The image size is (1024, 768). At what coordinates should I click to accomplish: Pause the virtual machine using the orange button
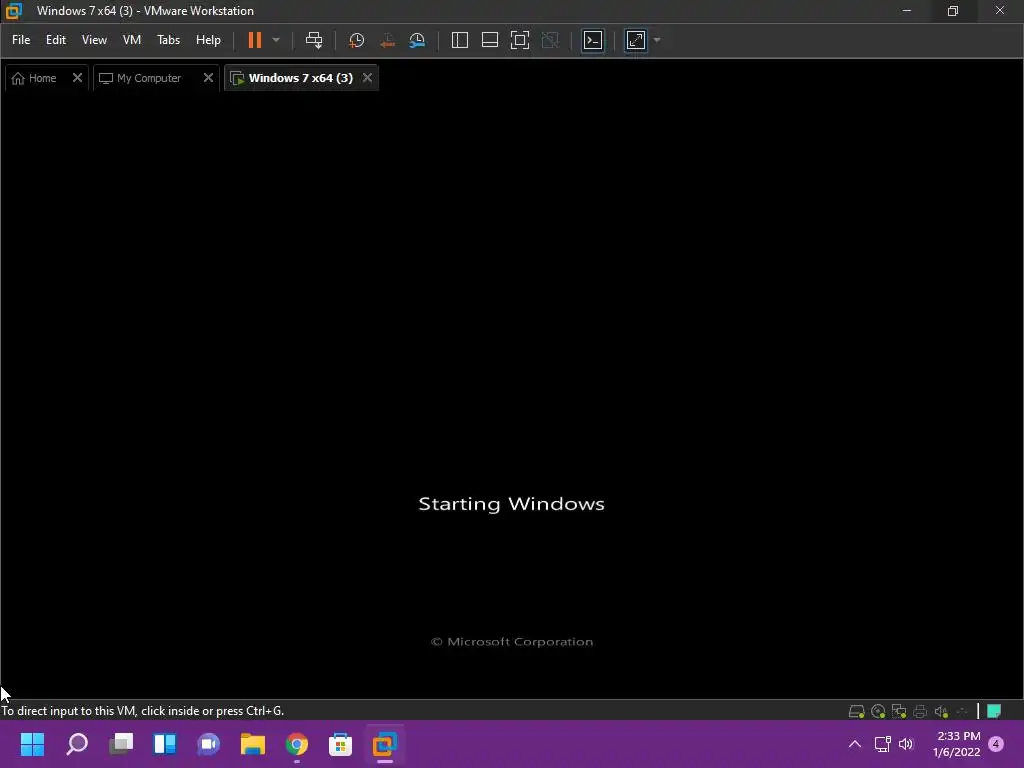click(x=255, y=40)
